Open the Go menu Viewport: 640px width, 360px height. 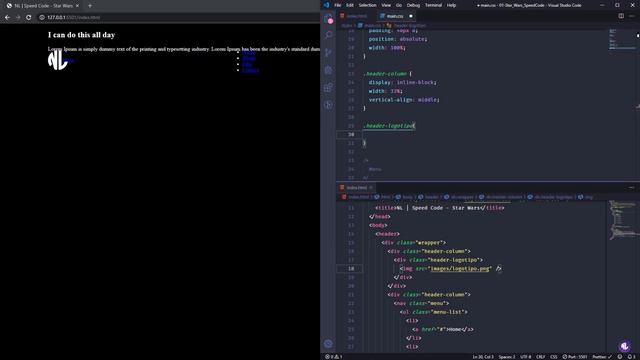pyautogui.click(x=399, y=5)
